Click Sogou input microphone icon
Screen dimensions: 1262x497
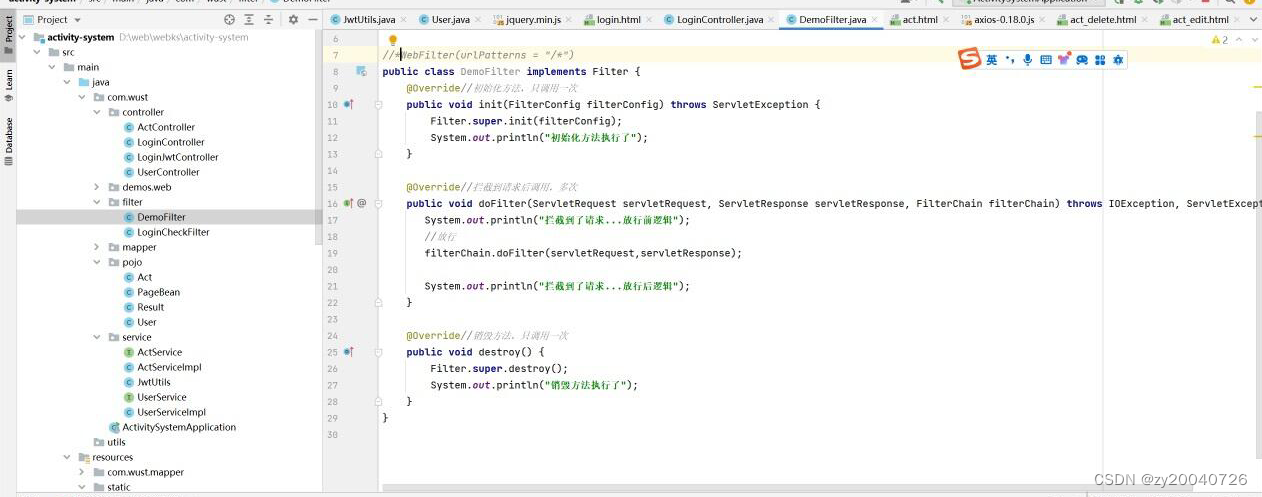point(1027,60)
